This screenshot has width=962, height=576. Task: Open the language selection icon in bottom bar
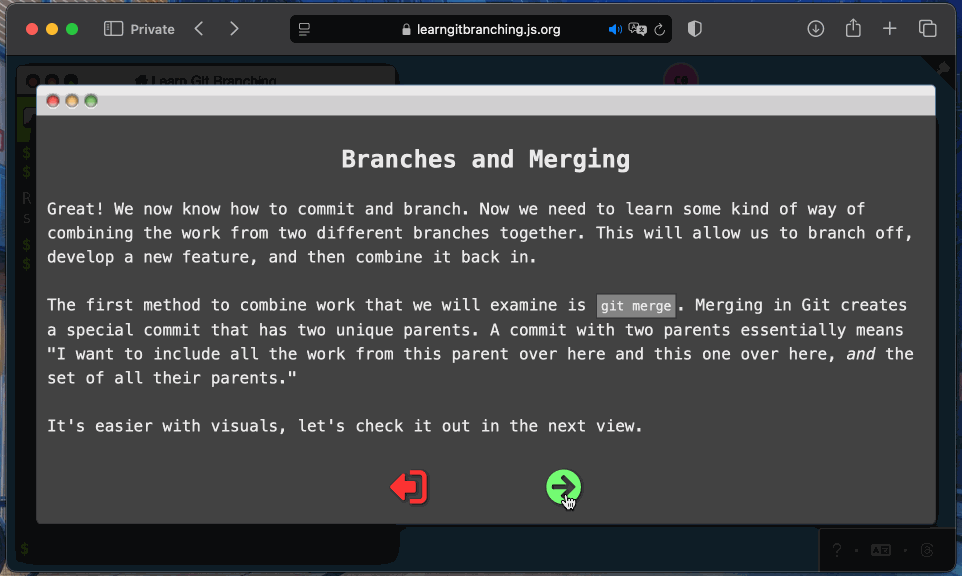click(880, 550)
